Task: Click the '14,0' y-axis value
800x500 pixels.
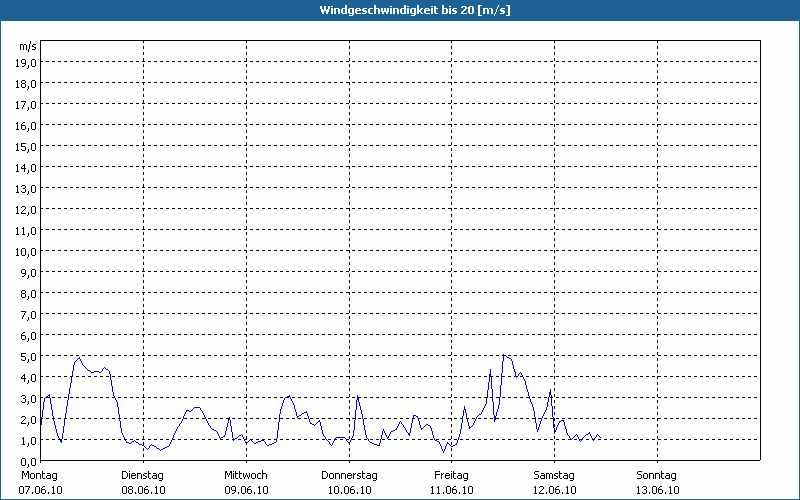Action: [26, 168]
